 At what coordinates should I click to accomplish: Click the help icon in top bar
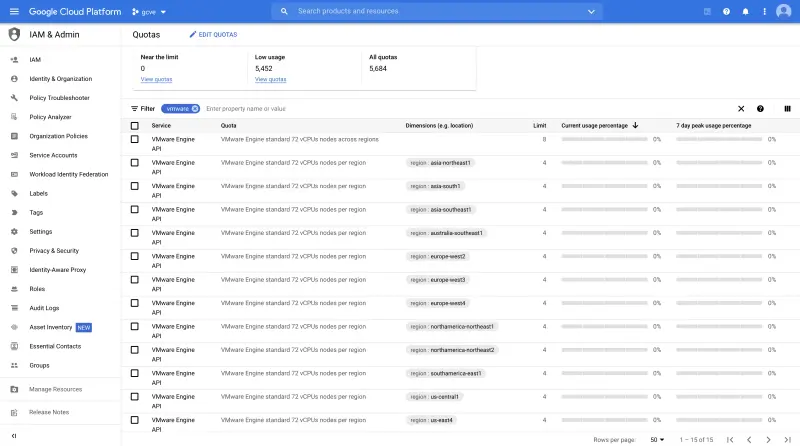click(x=726, y=11)
